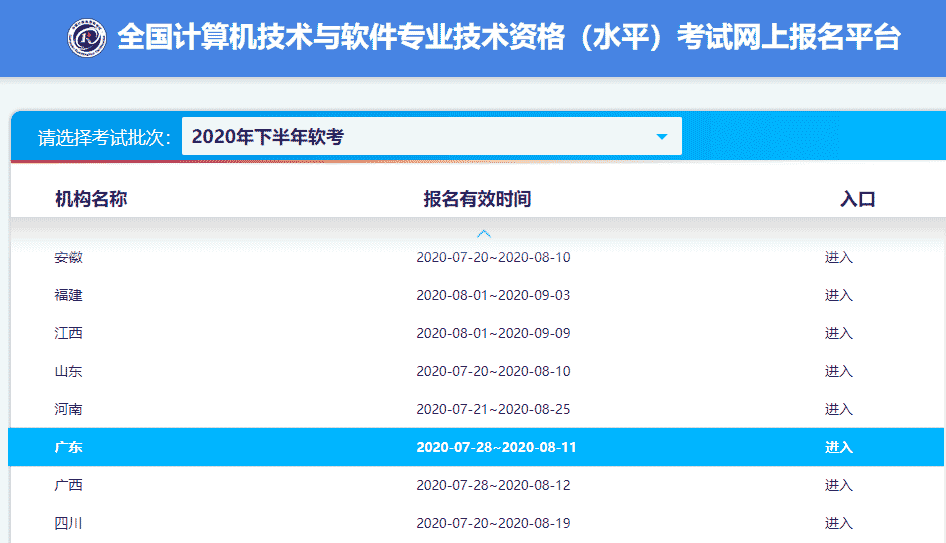
Task: Select the 安徽 organization name
Action: (68, 257)
